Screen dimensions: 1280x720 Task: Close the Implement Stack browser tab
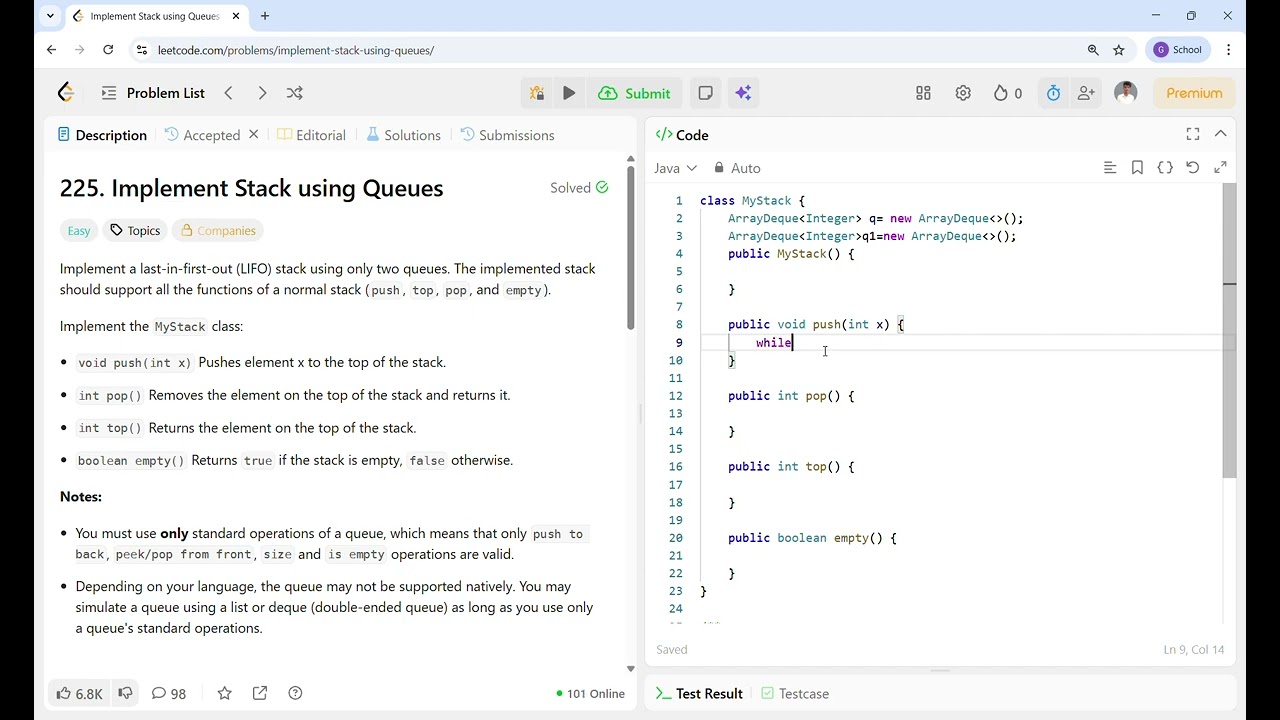pos(236,16)
